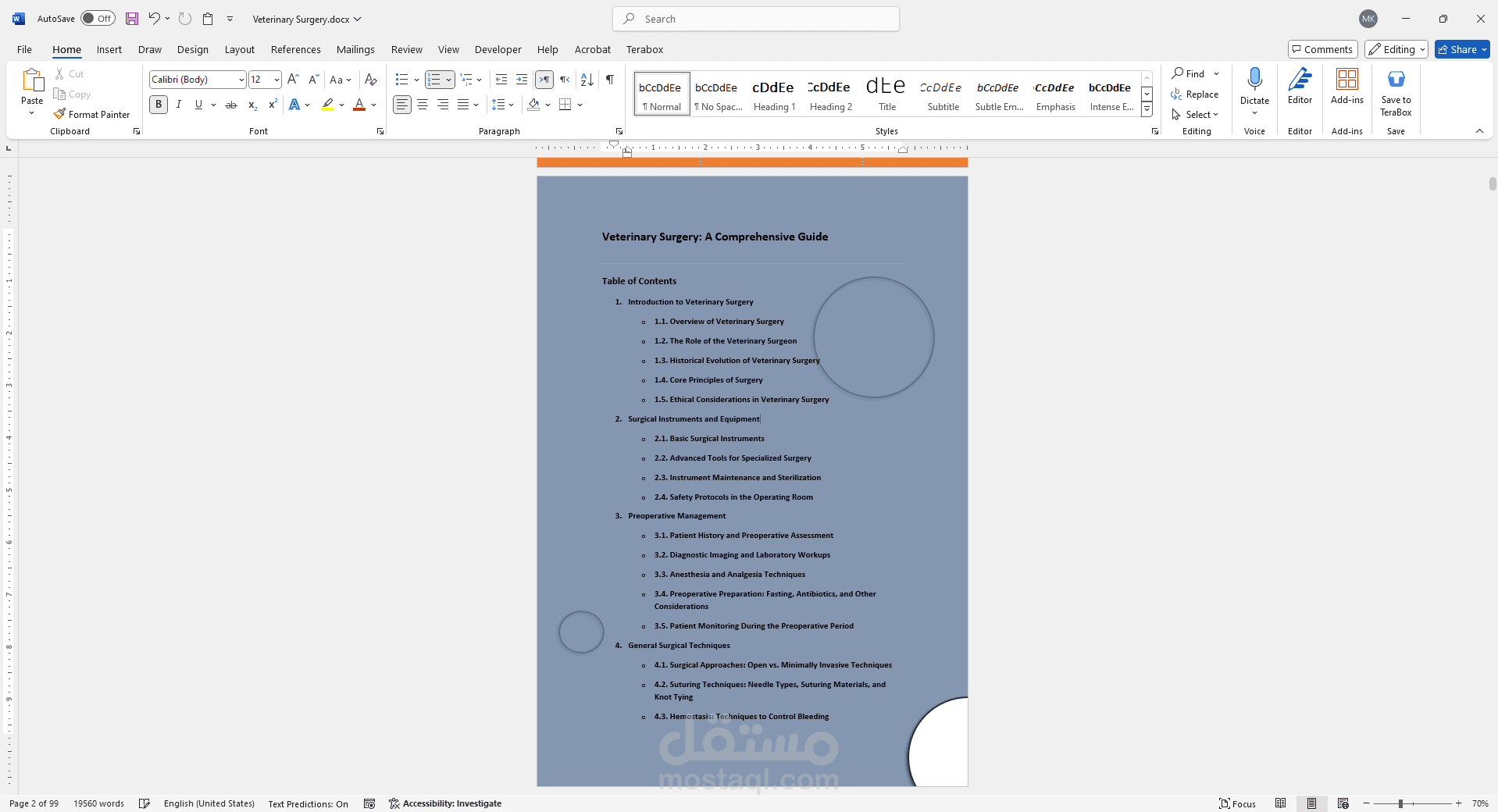Increase font size with grow icon
This screenshot has width=1498, height=812.
293,80
